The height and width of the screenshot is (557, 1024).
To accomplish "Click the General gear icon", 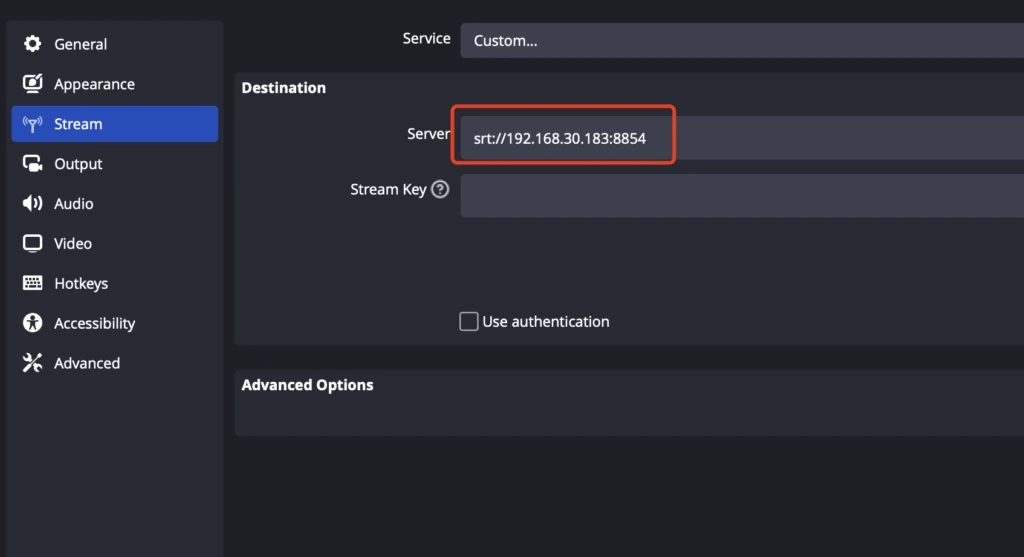I will tap(33, 44).
